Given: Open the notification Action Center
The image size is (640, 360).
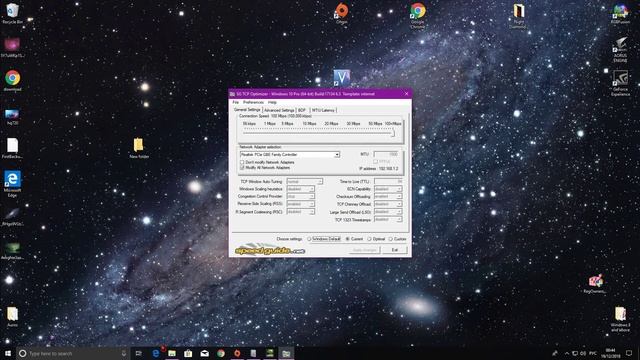Looking at the screenshot, I should tap(629, 353).
